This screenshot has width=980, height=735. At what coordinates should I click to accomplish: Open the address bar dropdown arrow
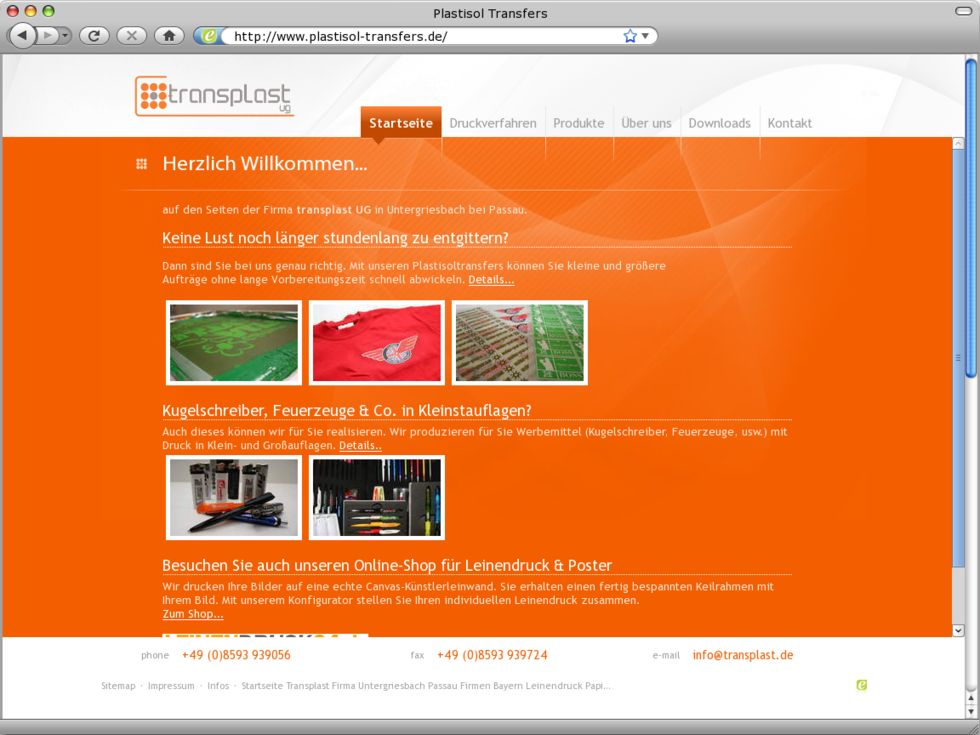click(645, 36)
